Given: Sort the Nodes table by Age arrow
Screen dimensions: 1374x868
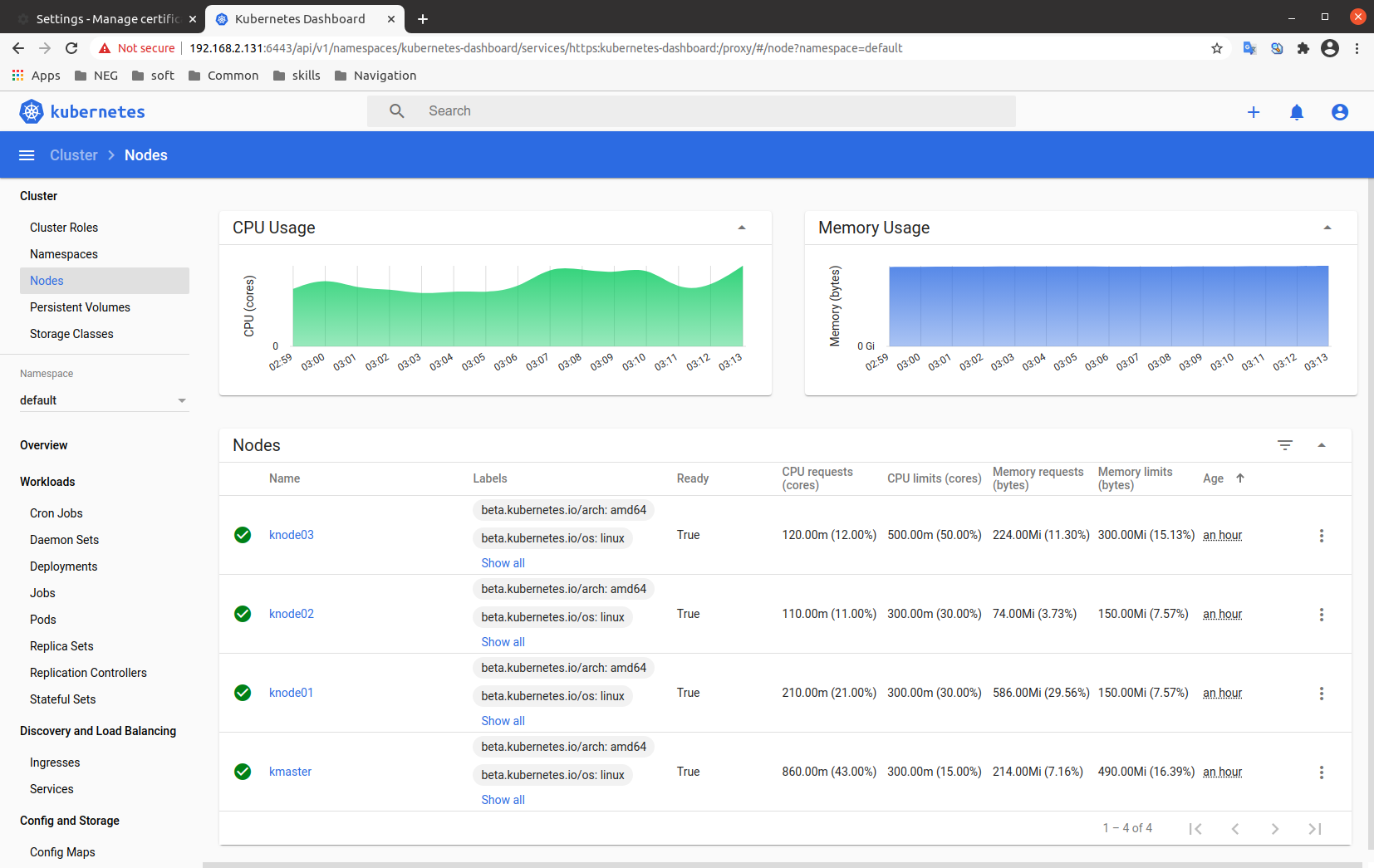Looking at the screenshot, I should point(1240,478).
